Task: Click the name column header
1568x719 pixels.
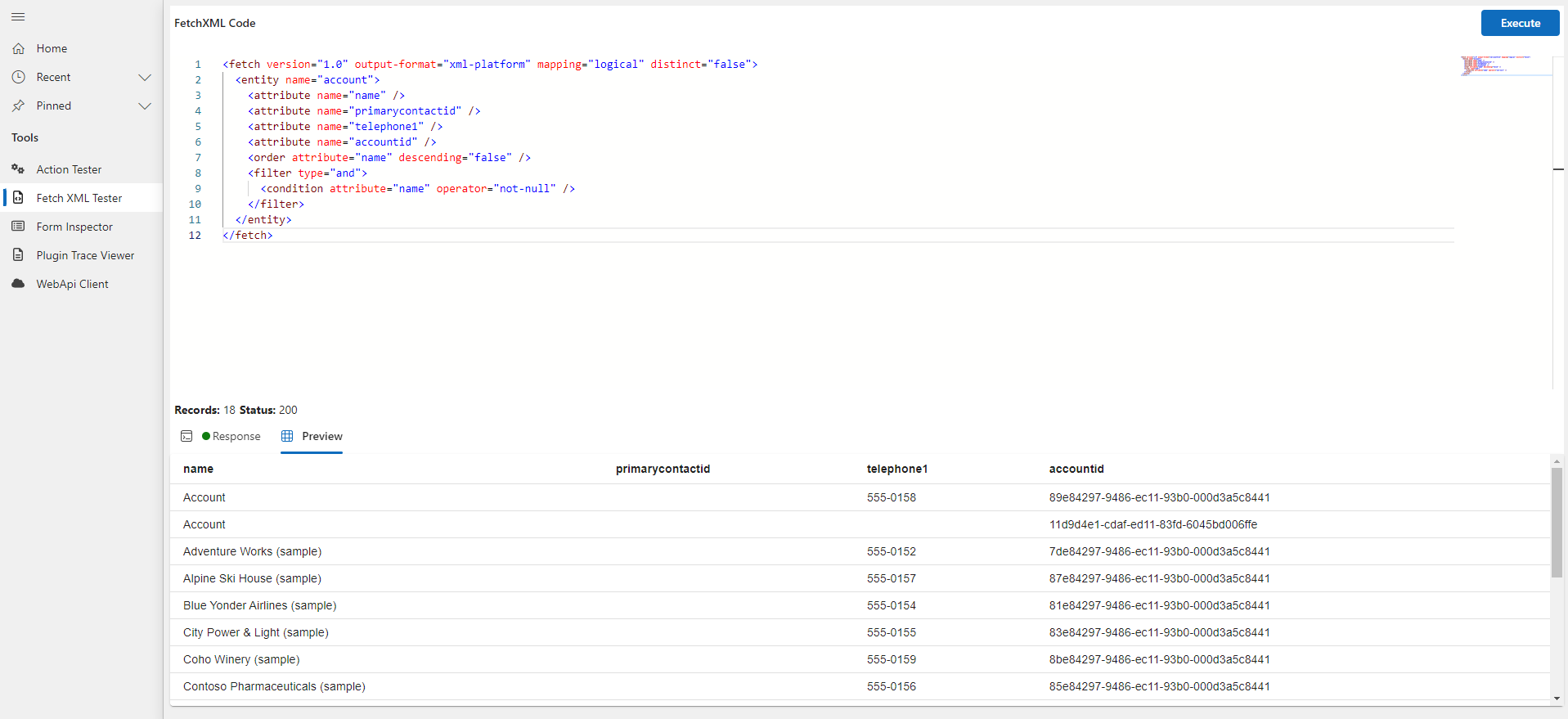Action: [x=198, y=469]
